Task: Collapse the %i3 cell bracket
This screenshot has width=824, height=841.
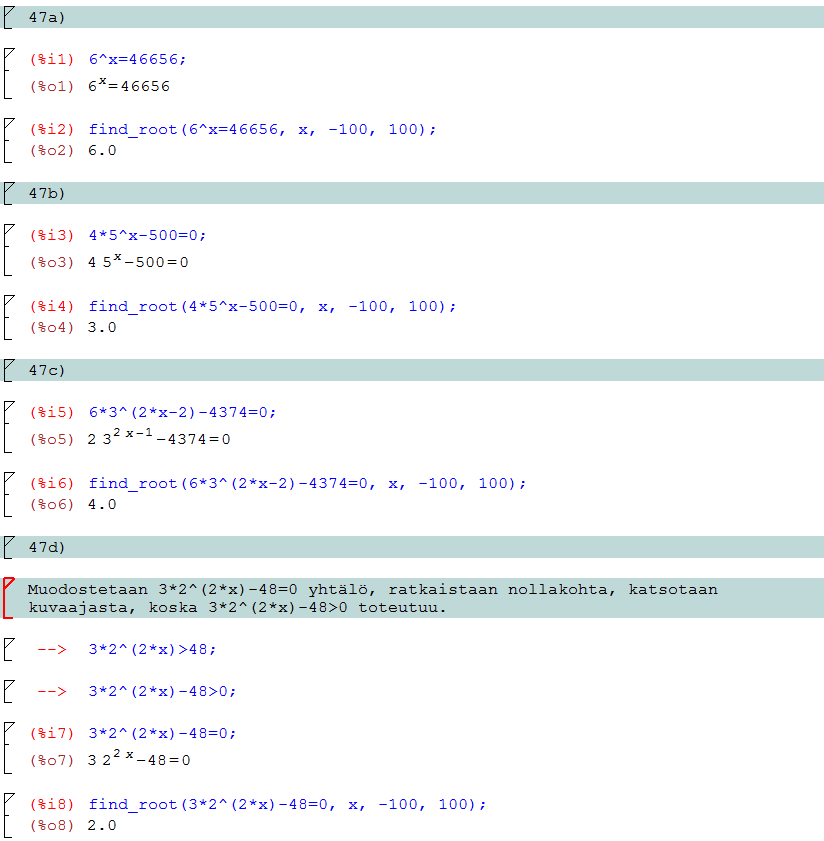Action: coord(8,250)
